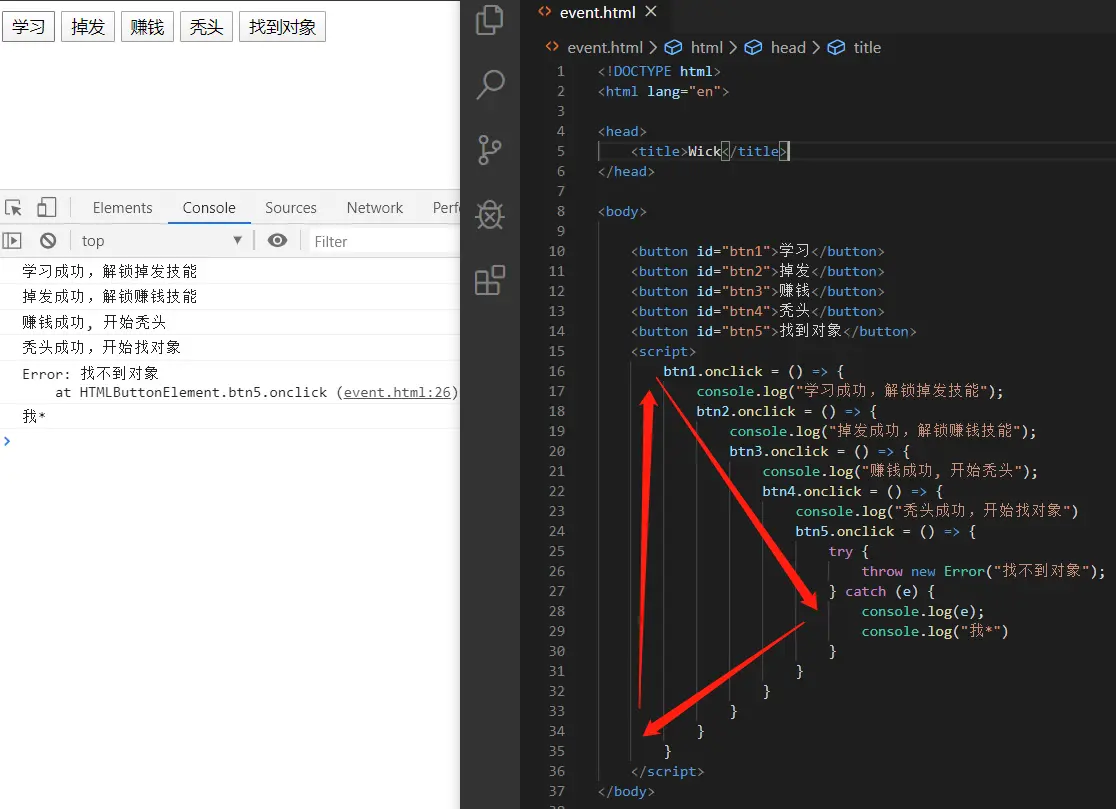The image size is (1116, 809).
Task: Click the title breadcrumb item
Action: (x=867, y=48)
